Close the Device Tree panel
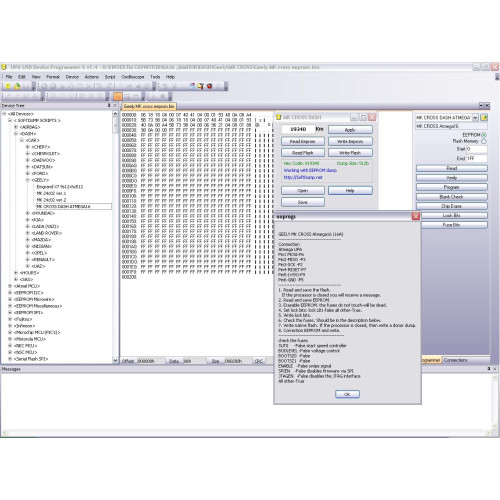The image size is (500, 500). (x=115, y=106)
